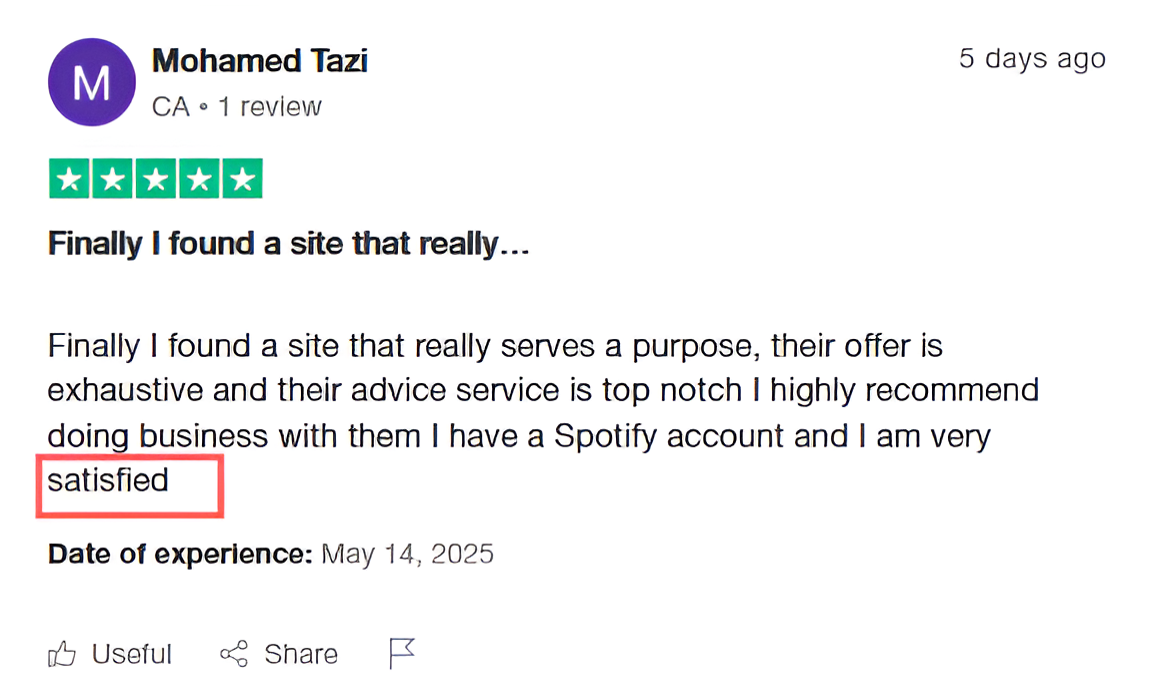The height and width of the screenshot is (698, 1176).
Task: Click the "Date of experience:" label
Action: pos(180,554)
